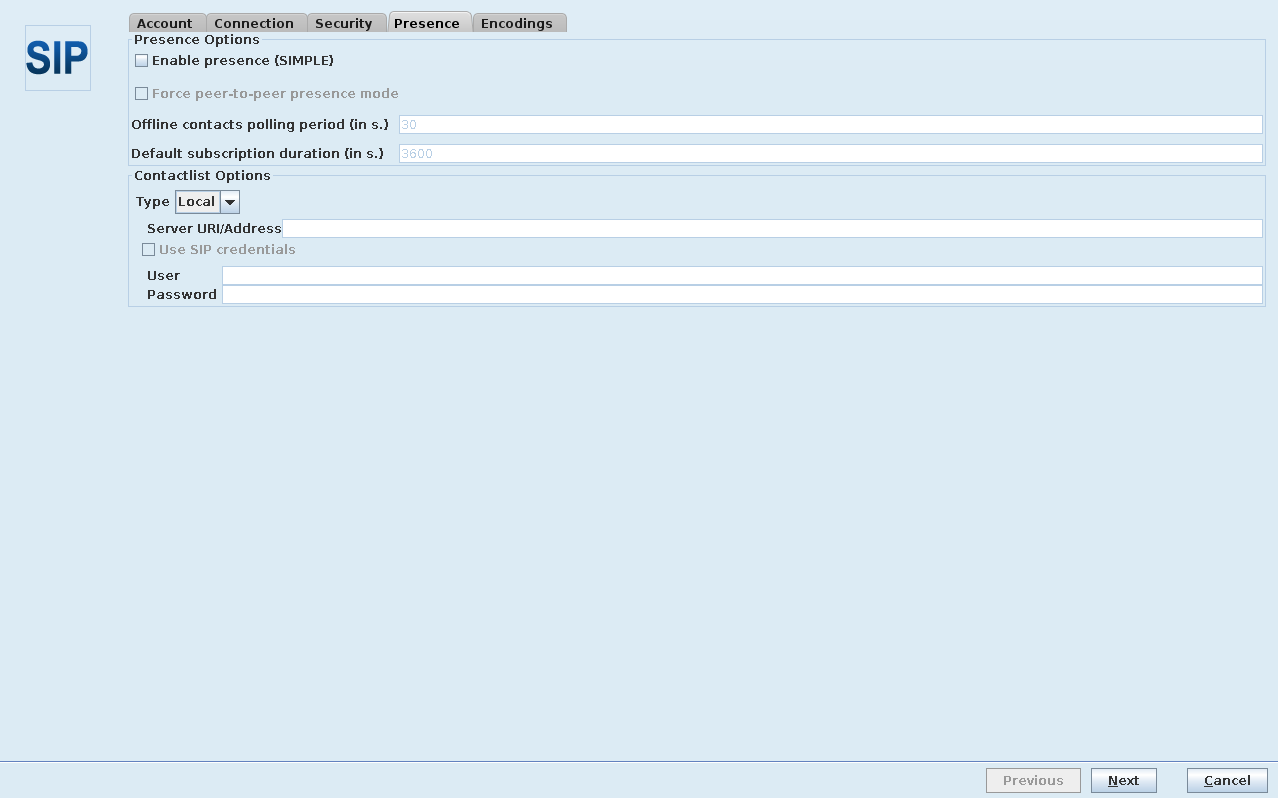The width and height of the screenshot is (1278, 798).
Task: Click the Default subscription duration field
Action: tap(830, 154)
